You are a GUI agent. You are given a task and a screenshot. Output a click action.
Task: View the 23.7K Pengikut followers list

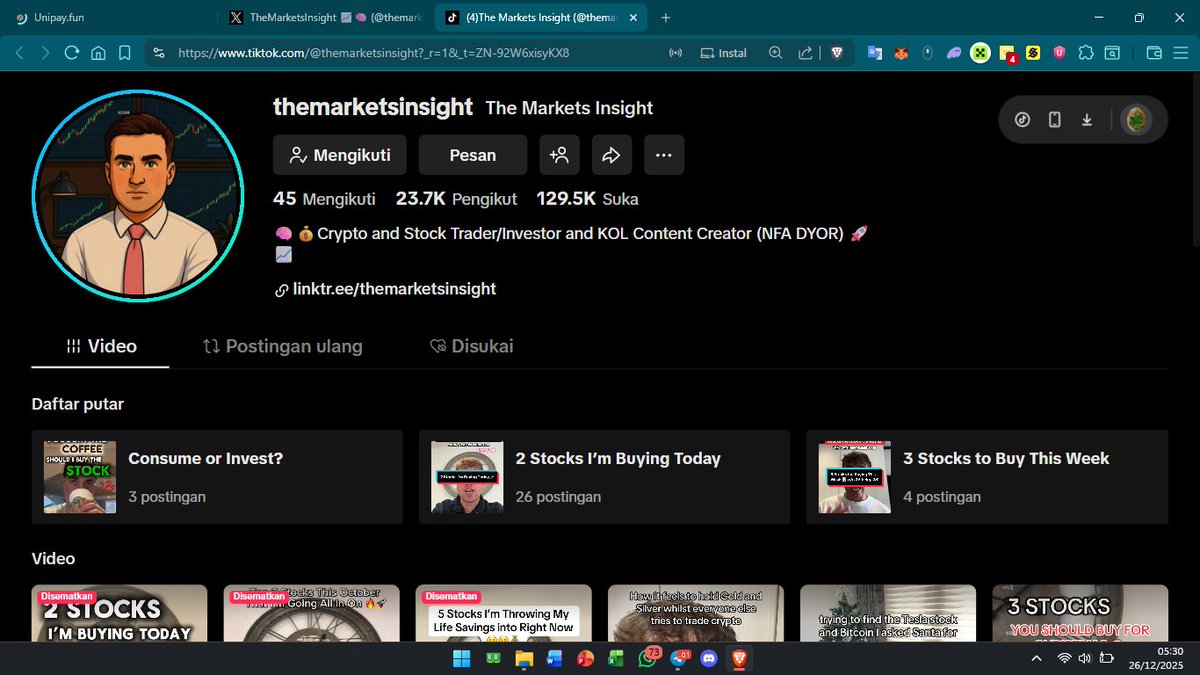pos(456,199)
